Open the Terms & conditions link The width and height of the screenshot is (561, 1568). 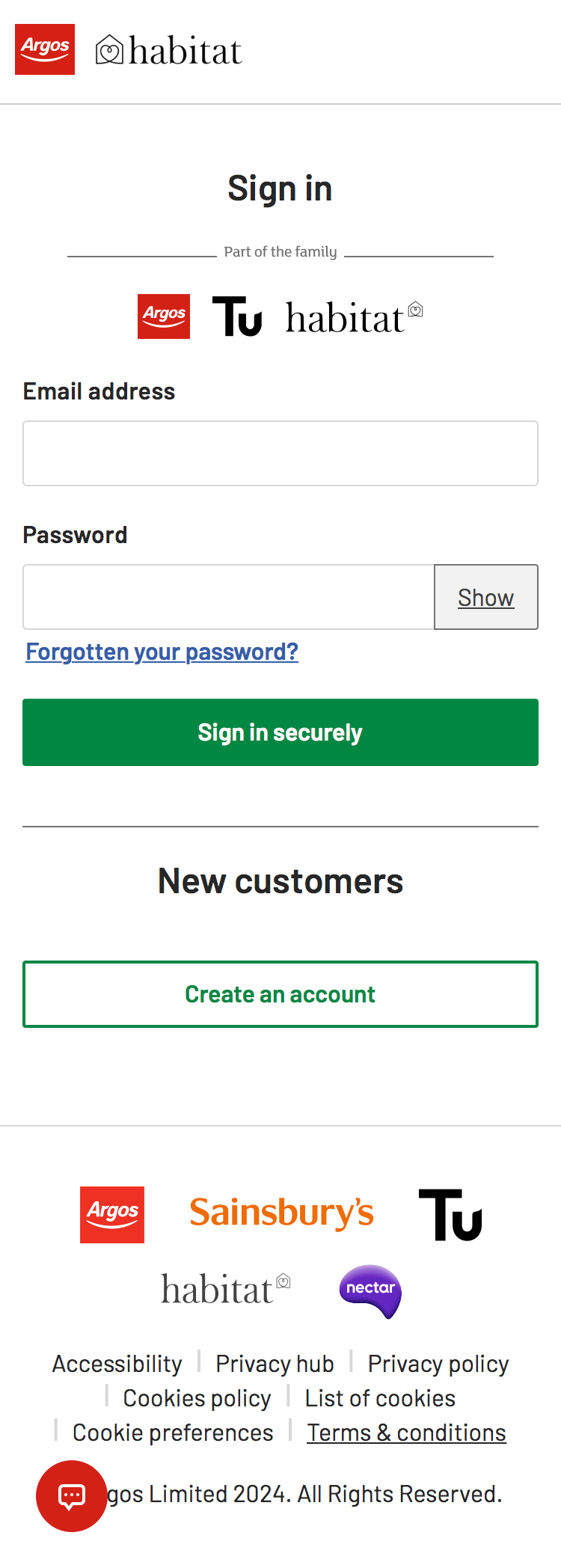pyautogui.click(x=406, y=1432)
